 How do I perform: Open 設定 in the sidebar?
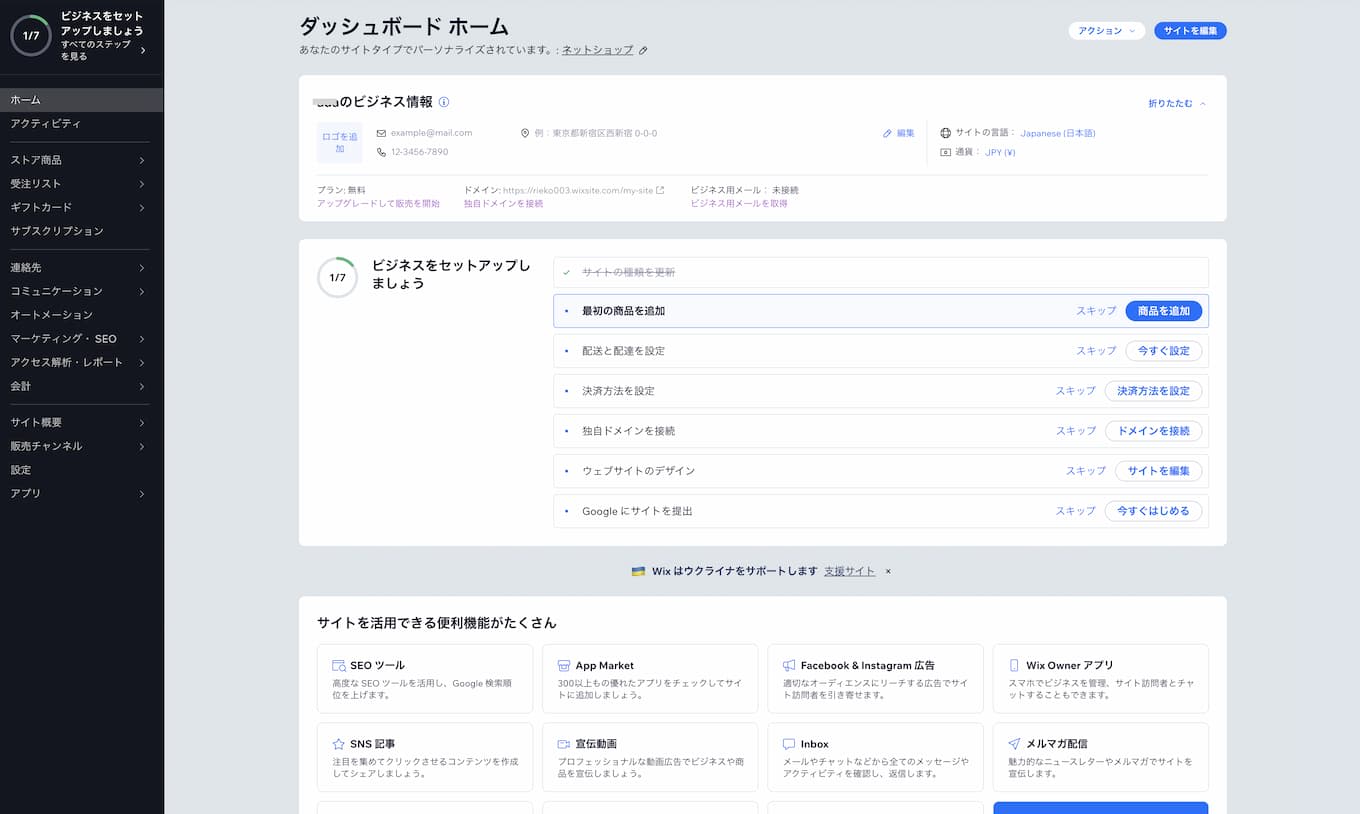pos(81,470)
